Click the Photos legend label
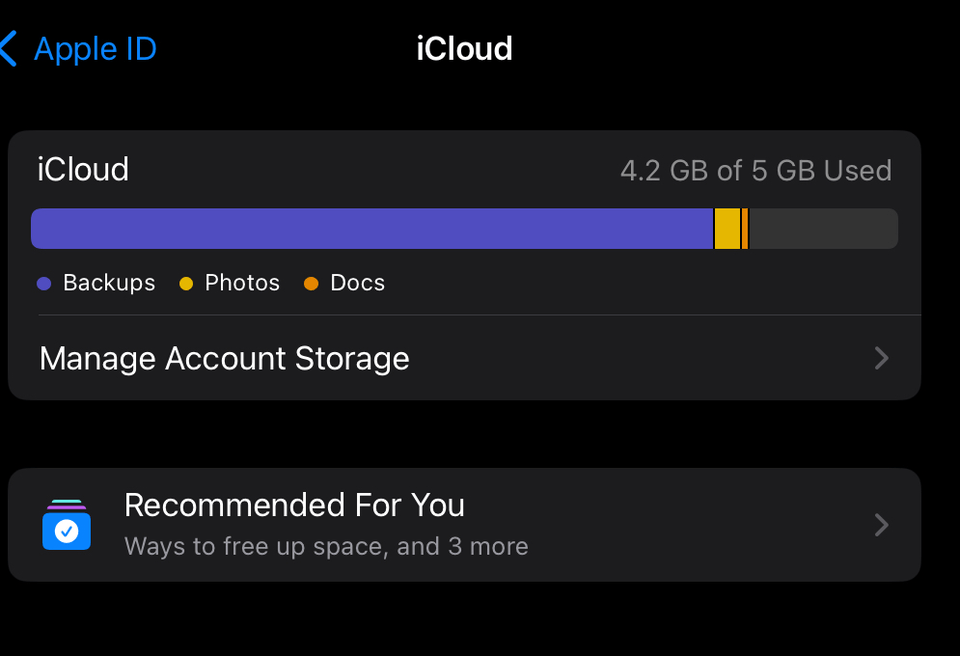 (x=242, y=283)
